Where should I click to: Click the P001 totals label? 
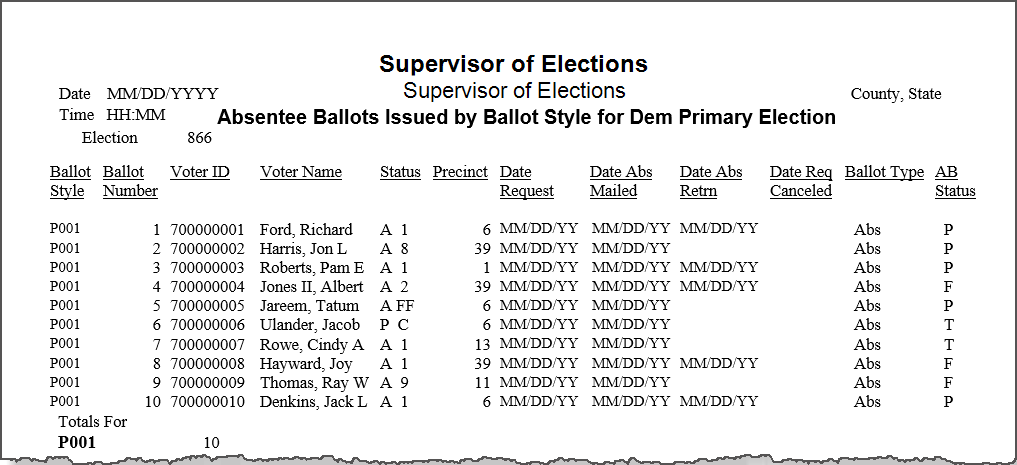77,442
